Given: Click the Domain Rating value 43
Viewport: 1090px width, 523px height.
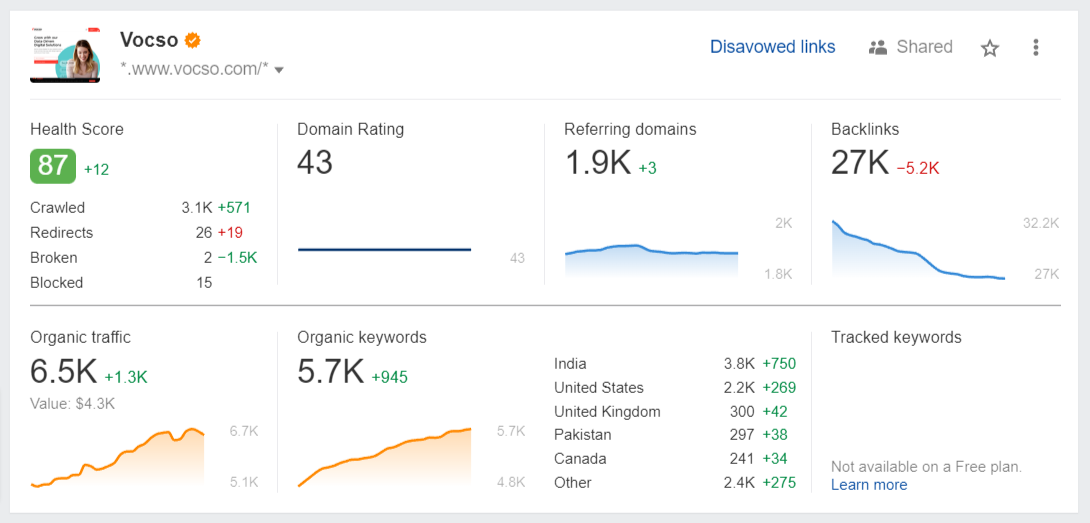Looking at the screenshot, I should (x=315, y=163).
